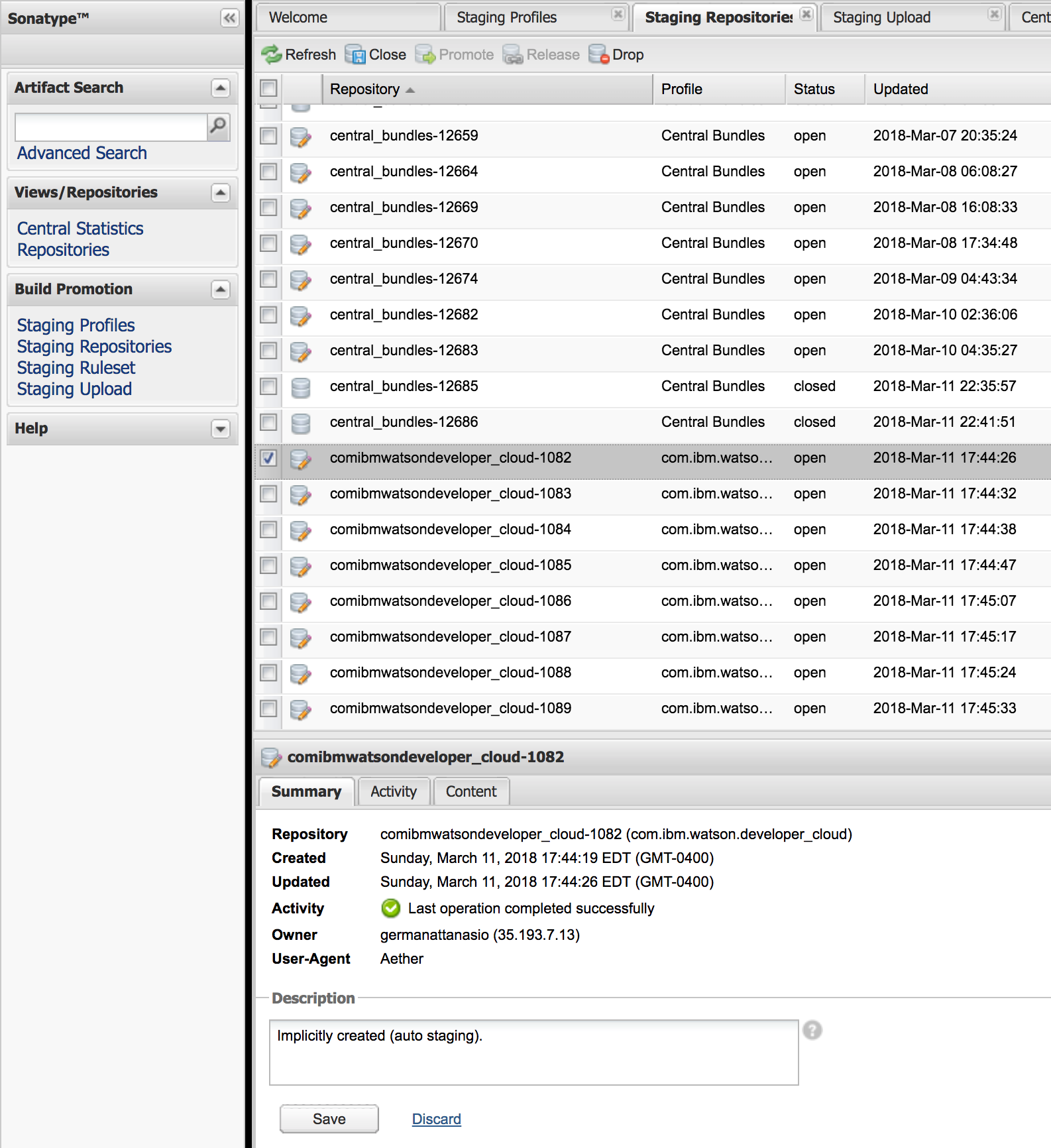Click the Close staging repository icon
The width and height of the screenshot is (1051, 1148).
click(355, 54)
